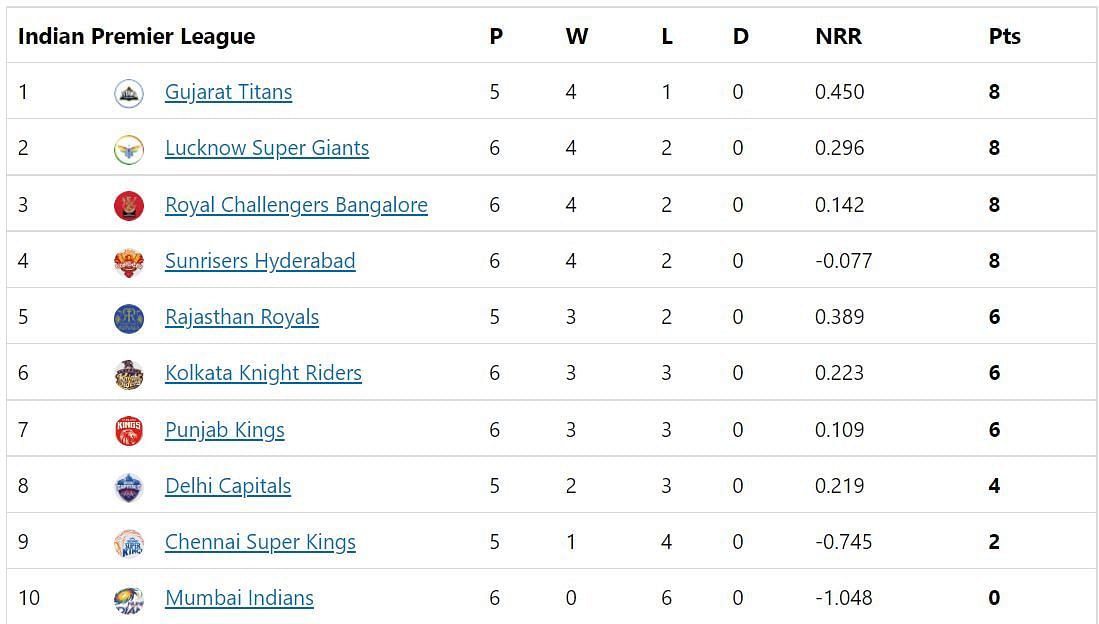The image size is (1099, 624).
Task: Follow the Punjab Kings team link
Action: [x=225, y=430]
